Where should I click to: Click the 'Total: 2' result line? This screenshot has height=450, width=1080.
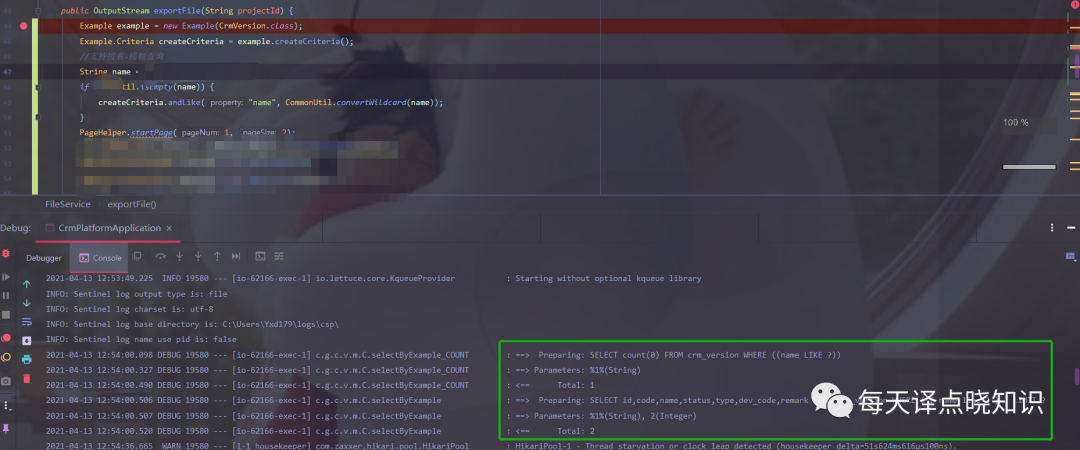(551, 431)
